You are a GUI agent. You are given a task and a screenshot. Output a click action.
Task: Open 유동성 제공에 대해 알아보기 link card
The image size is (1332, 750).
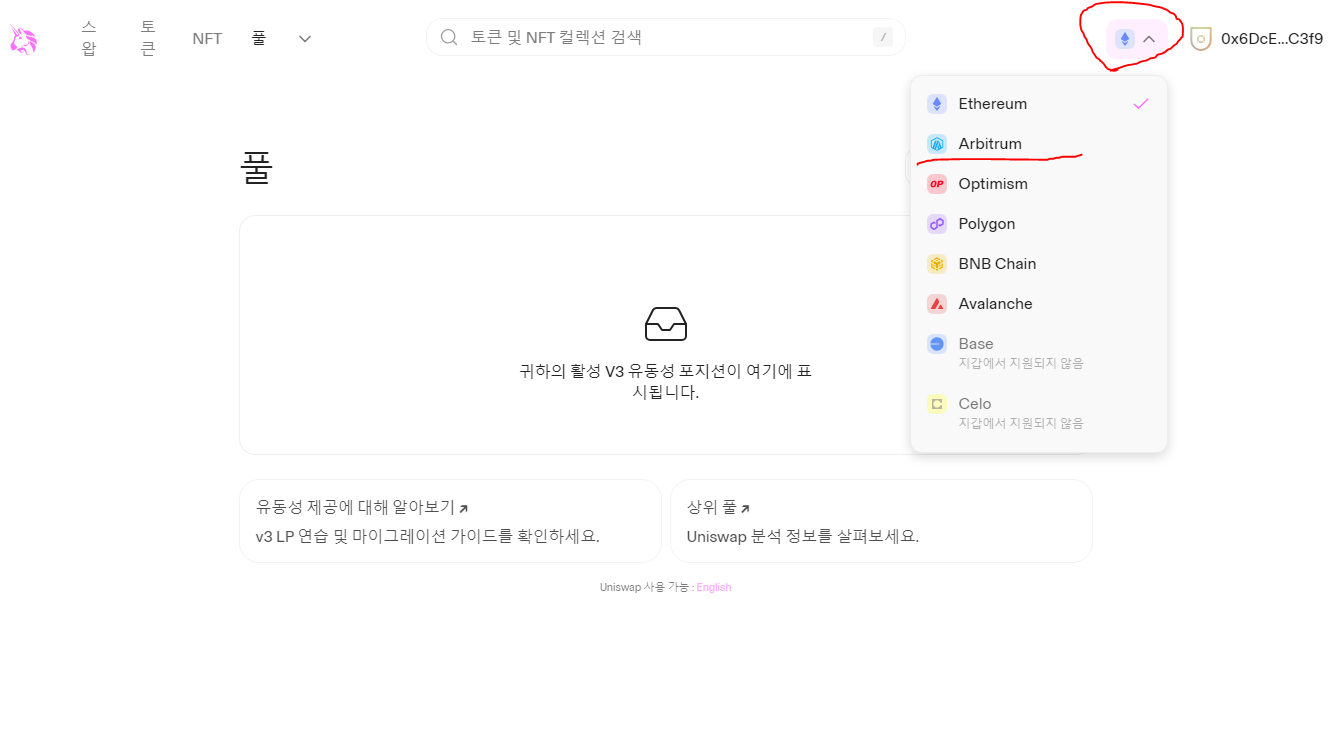click(450, 521)
